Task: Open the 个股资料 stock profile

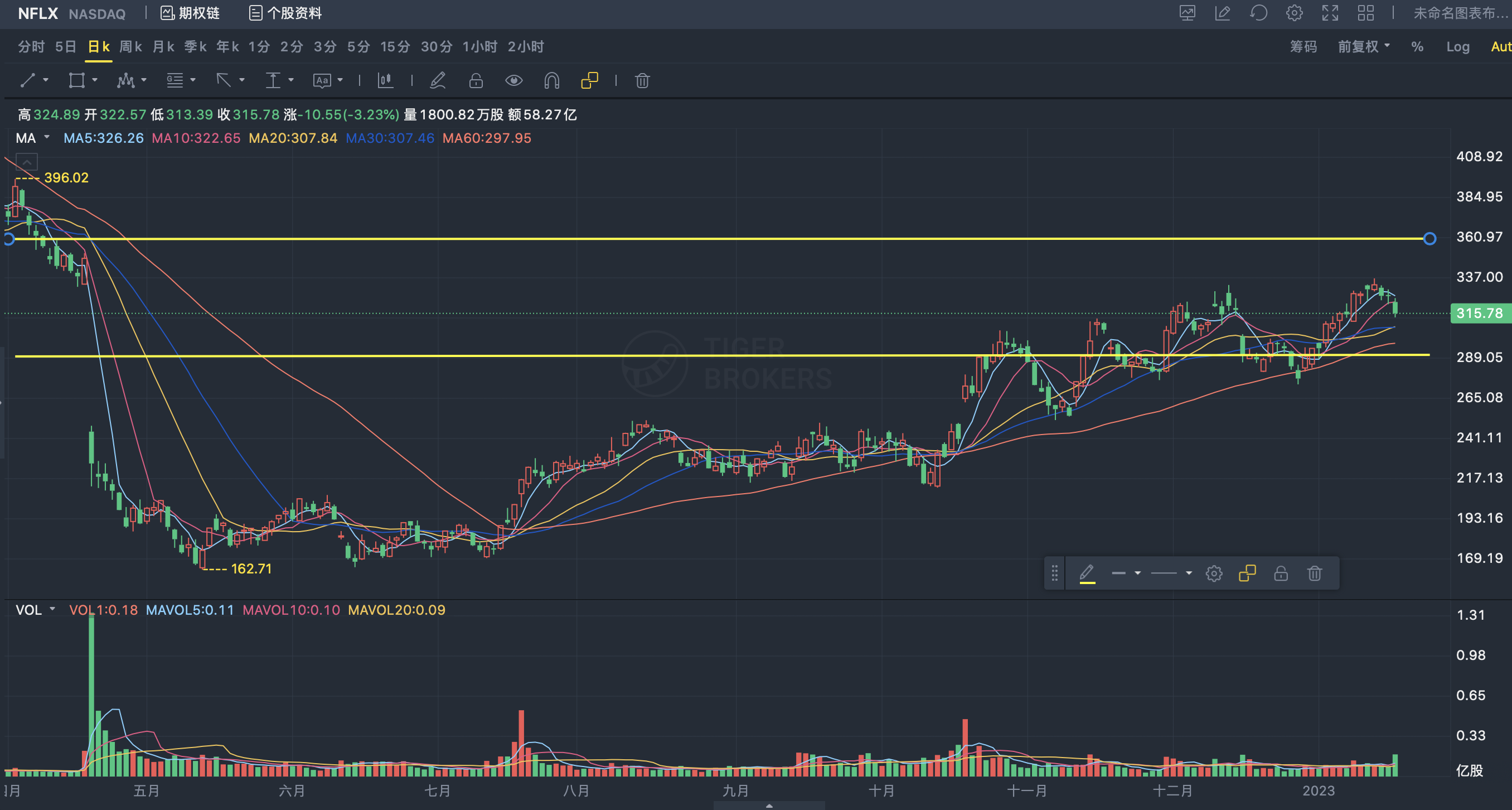Action: [x=285, y=13]
